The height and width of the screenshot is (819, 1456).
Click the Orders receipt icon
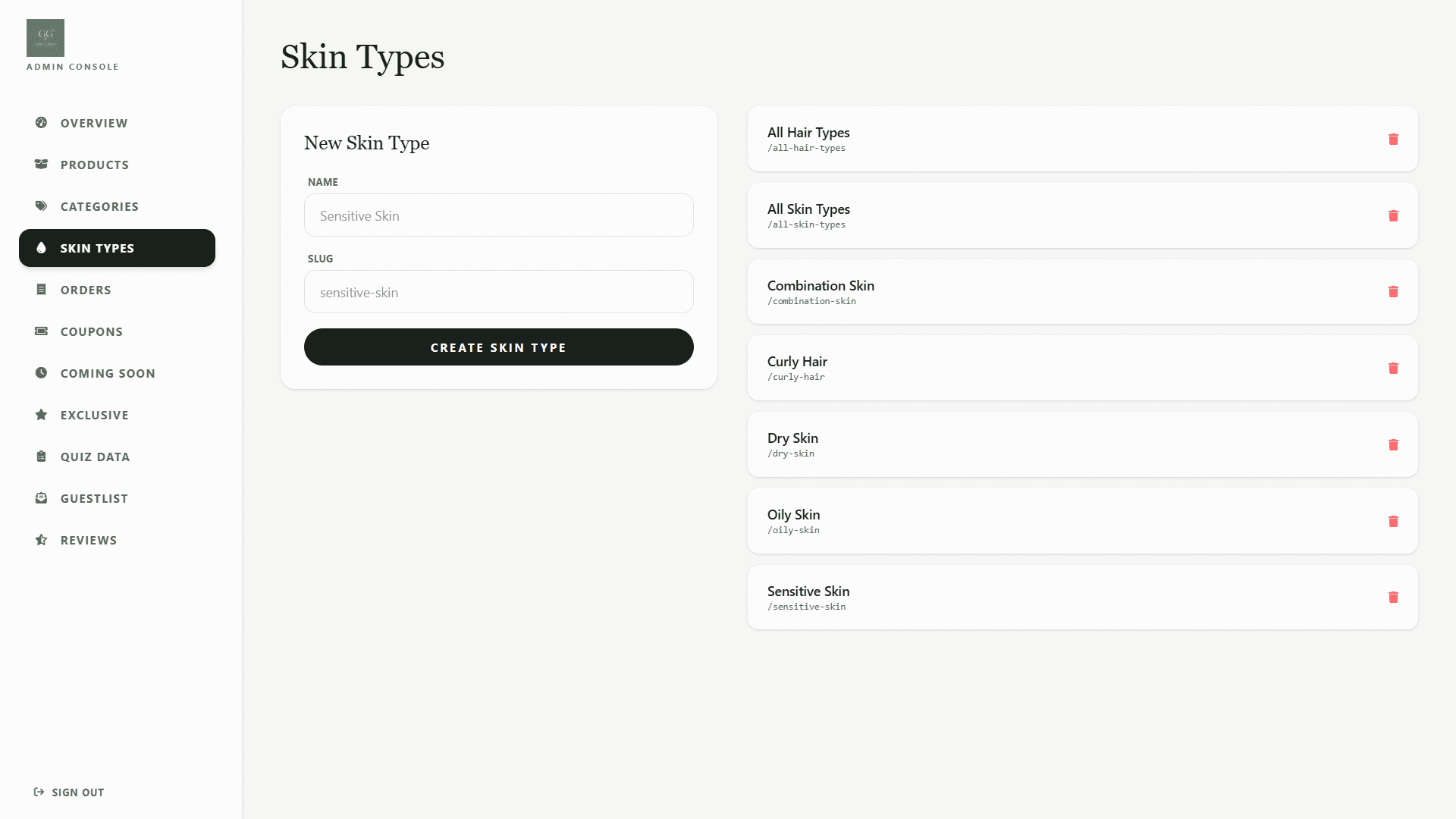tap(41, 289)
